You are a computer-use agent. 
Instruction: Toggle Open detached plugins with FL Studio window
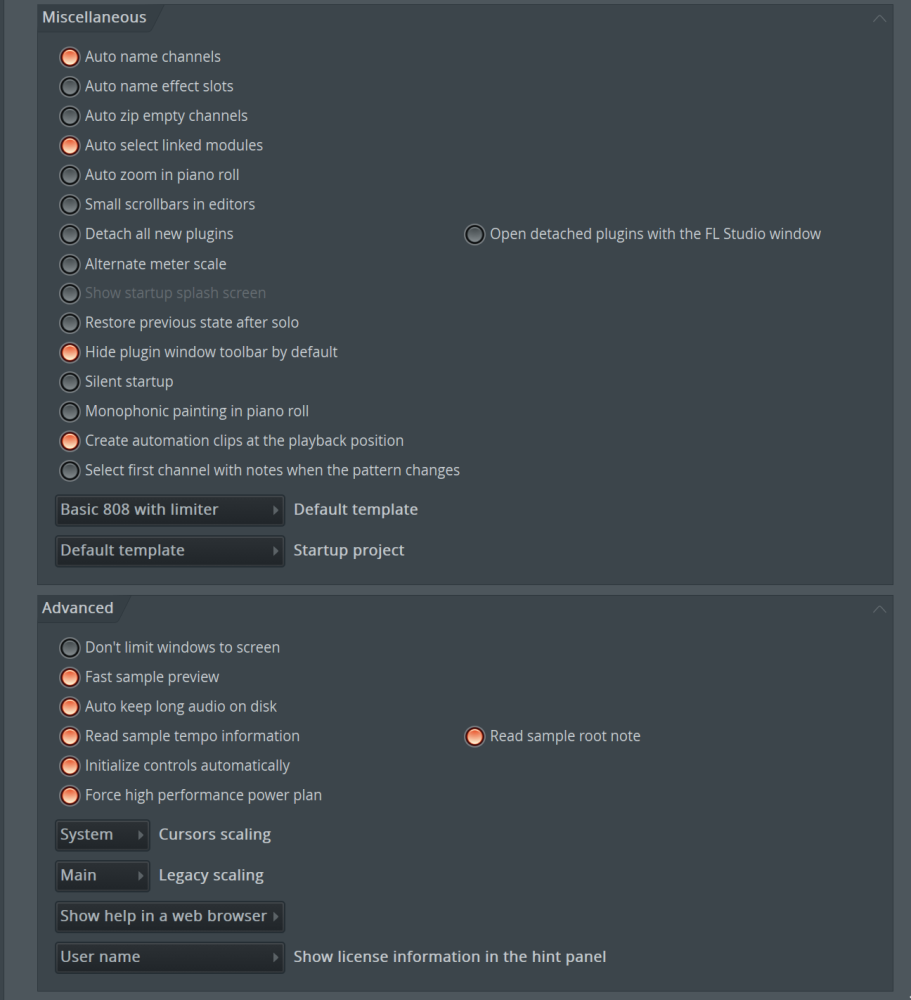(474, 234)
